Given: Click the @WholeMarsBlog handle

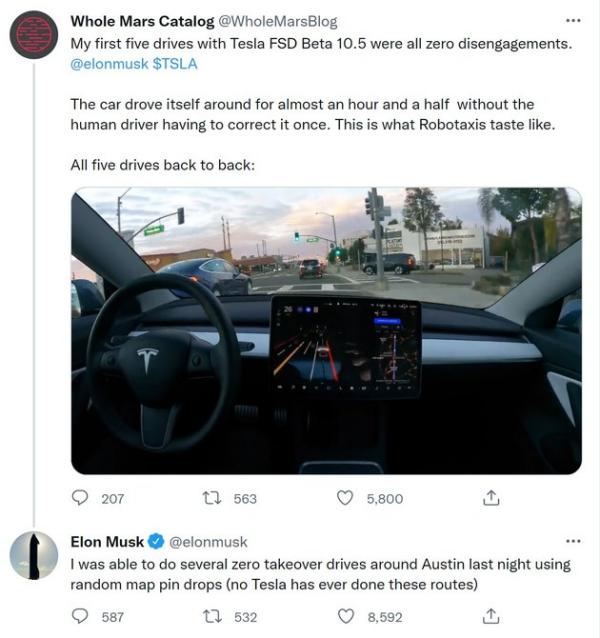Looking at the screenshot, I should (x=271, y=21).
